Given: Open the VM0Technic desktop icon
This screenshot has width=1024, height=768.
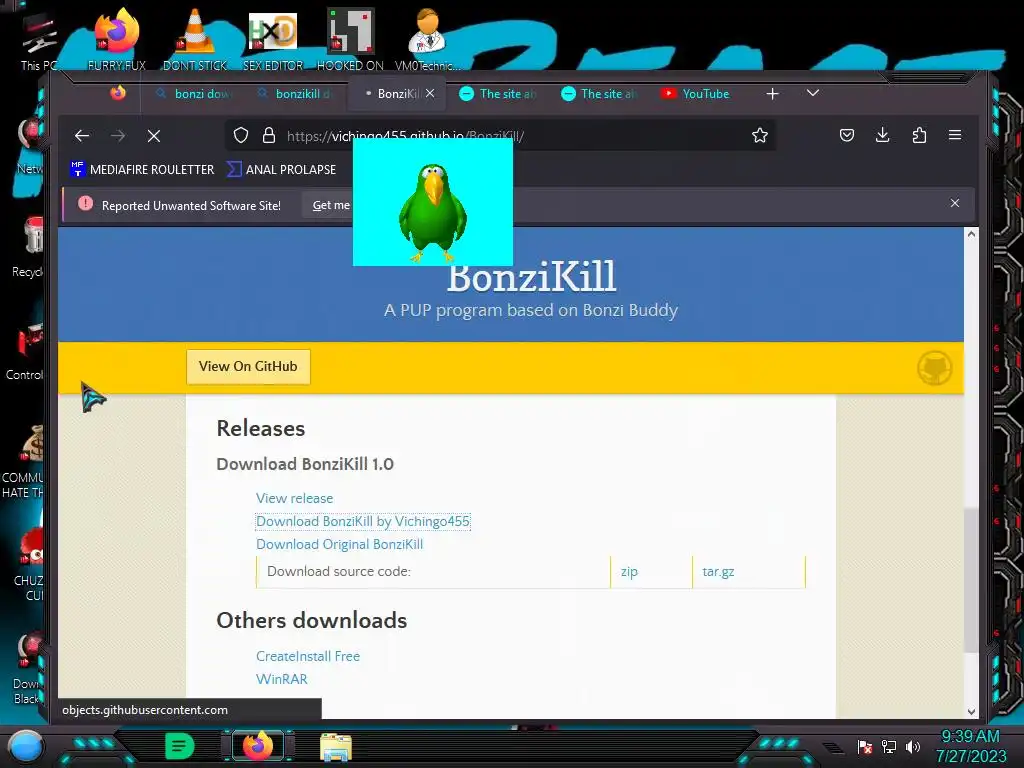Looking at the screenshot, I should click(427, 38).
